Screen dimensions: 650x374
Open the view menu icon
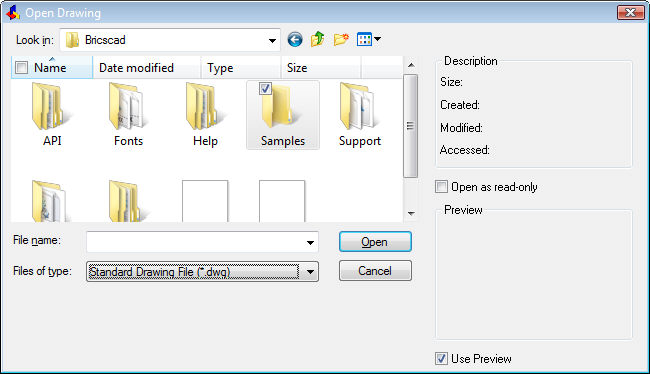(369, 39)
